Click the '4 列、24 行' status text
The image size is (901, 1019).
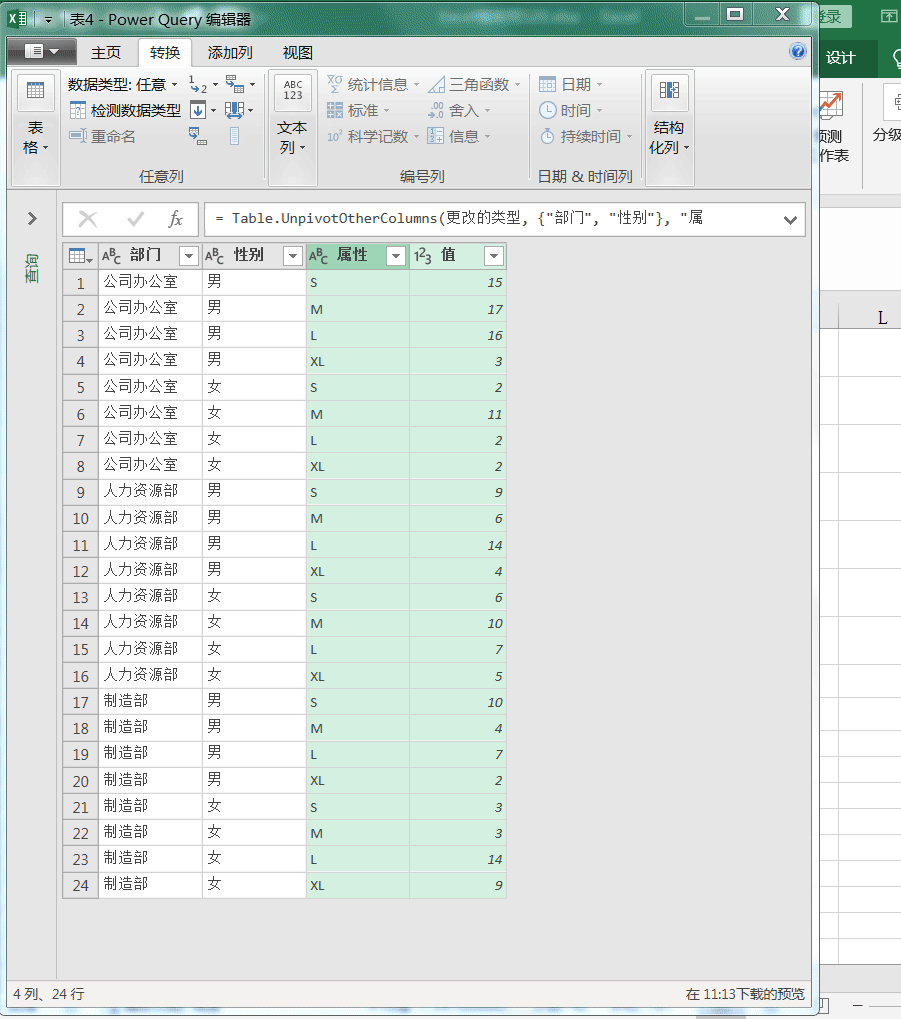pos(49,994)
